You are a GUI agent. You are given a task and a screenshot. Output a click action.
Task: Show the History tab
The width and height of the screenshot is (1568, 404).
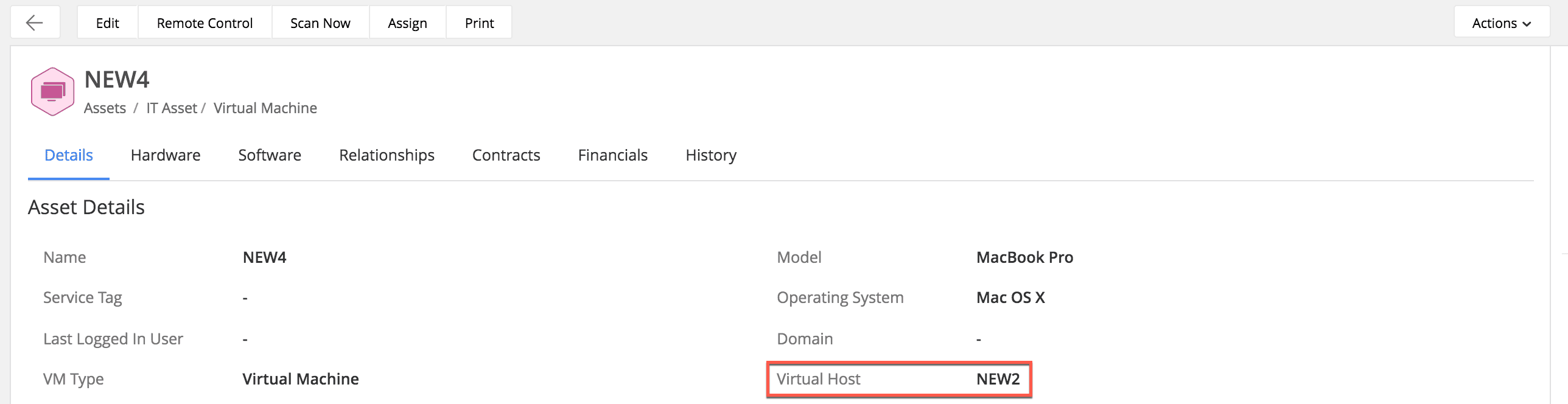[x=710, y=155]
